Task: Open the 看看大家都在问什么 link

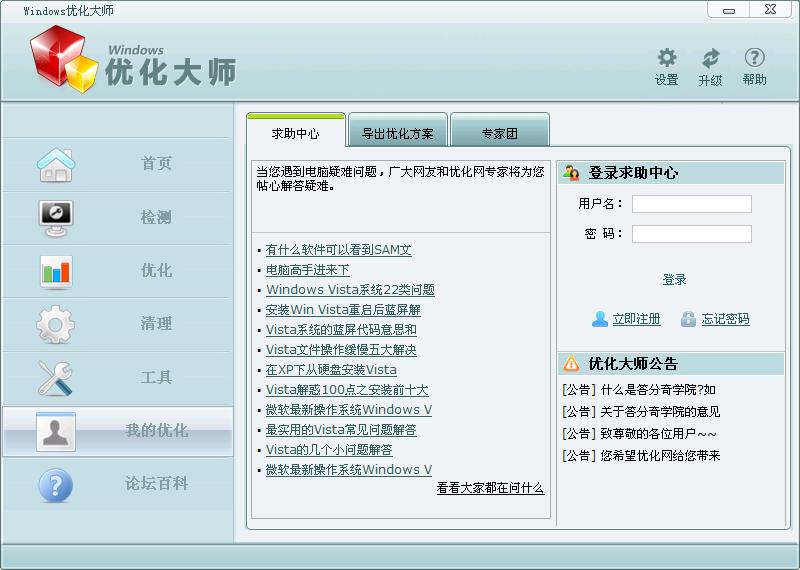Action: coord(490,488)
